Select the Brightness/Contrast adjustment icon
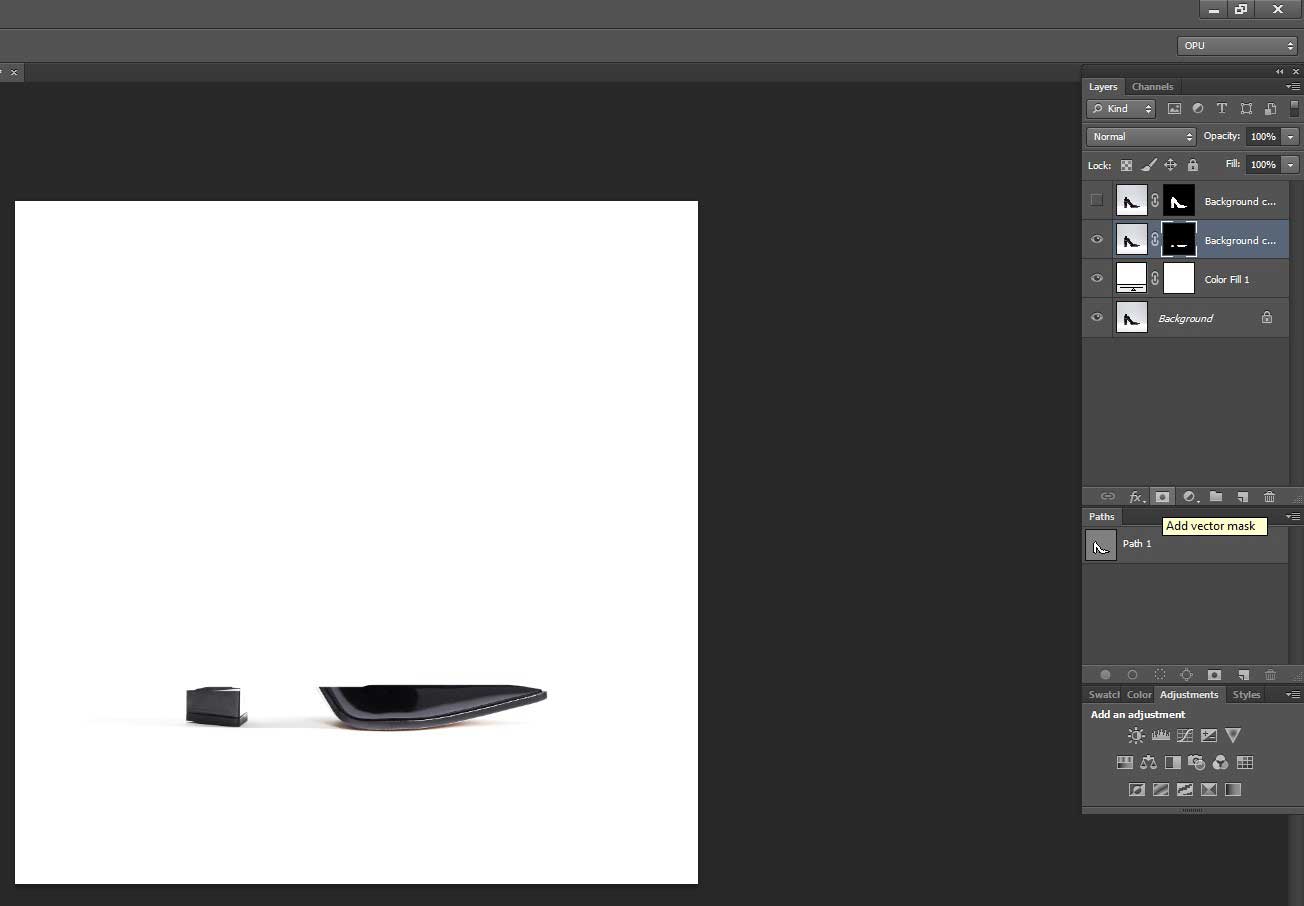Viewport: 1304px width, 906px height. pyautogui.click(x=1136, y=735)
